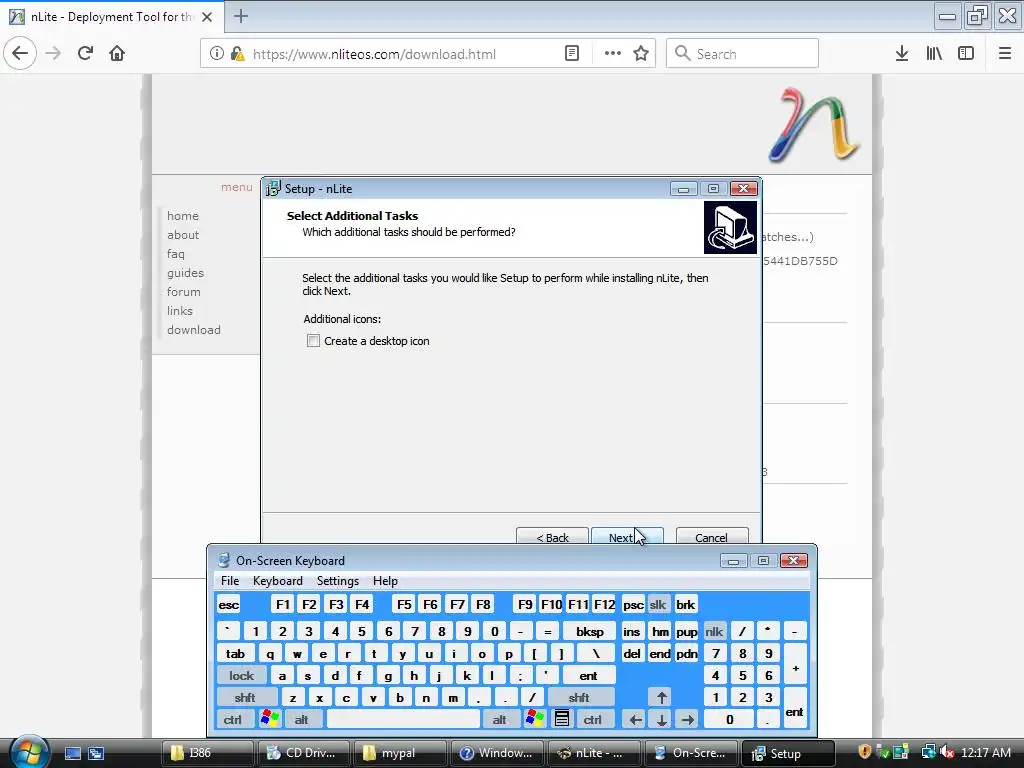This screenshot has width=1024, height=768.
Task: Click Next in nLite Setup
Action: coord(627,536)
